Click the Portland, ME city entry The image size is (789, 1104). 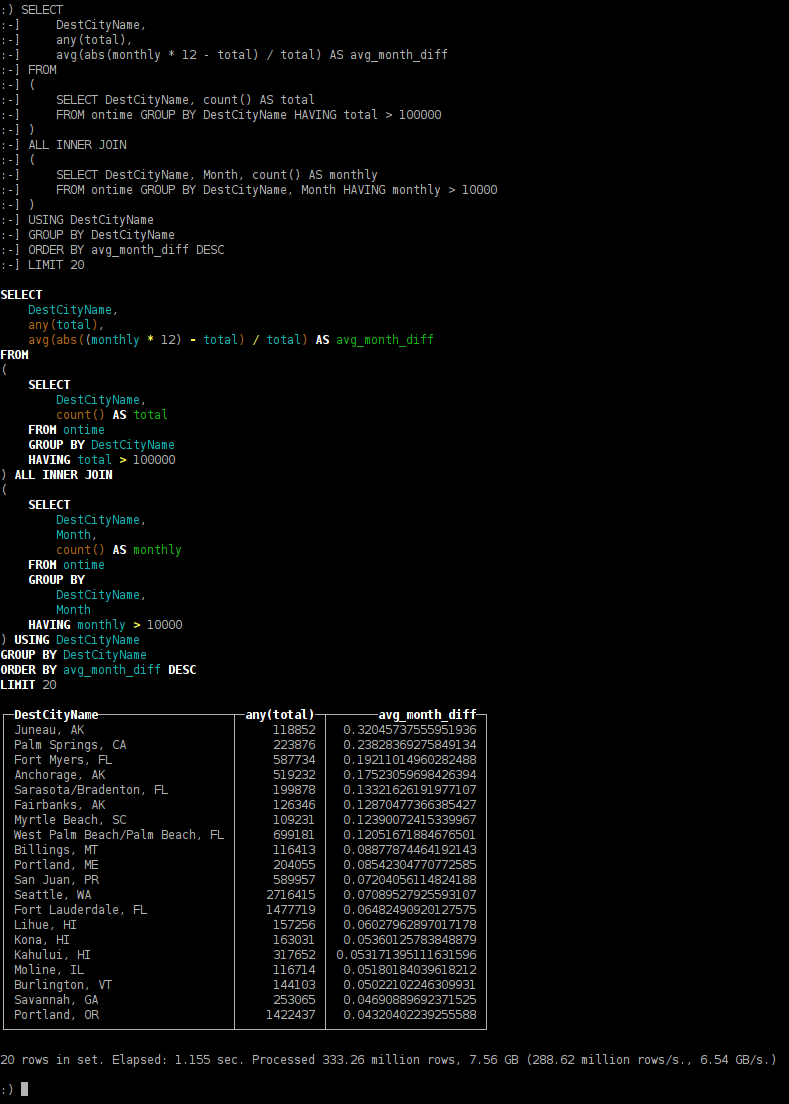point(56,865)
